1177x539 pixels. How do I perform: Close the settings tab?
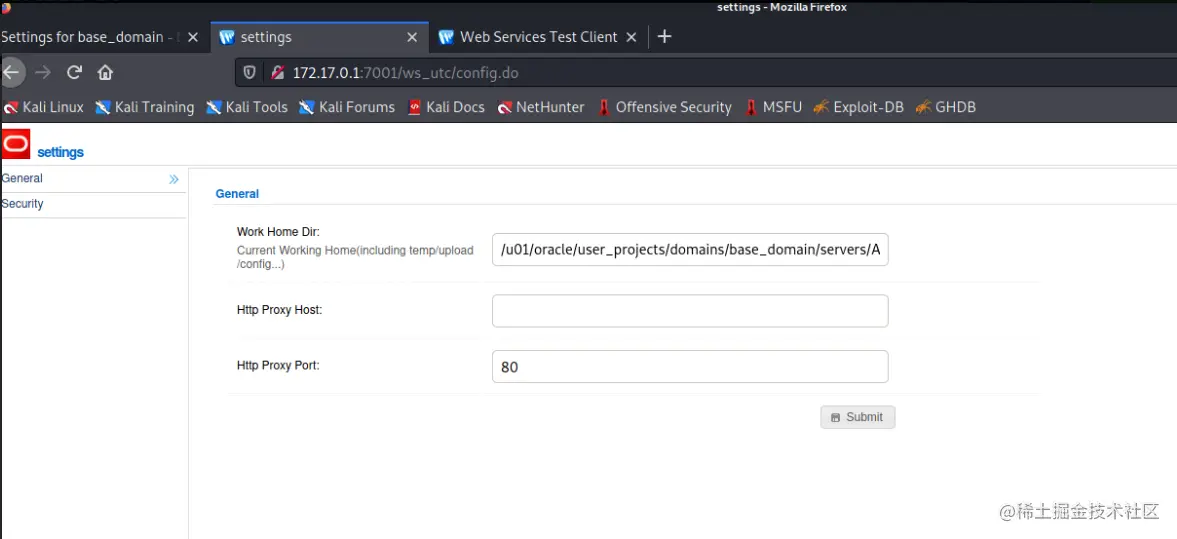[411, 37]
